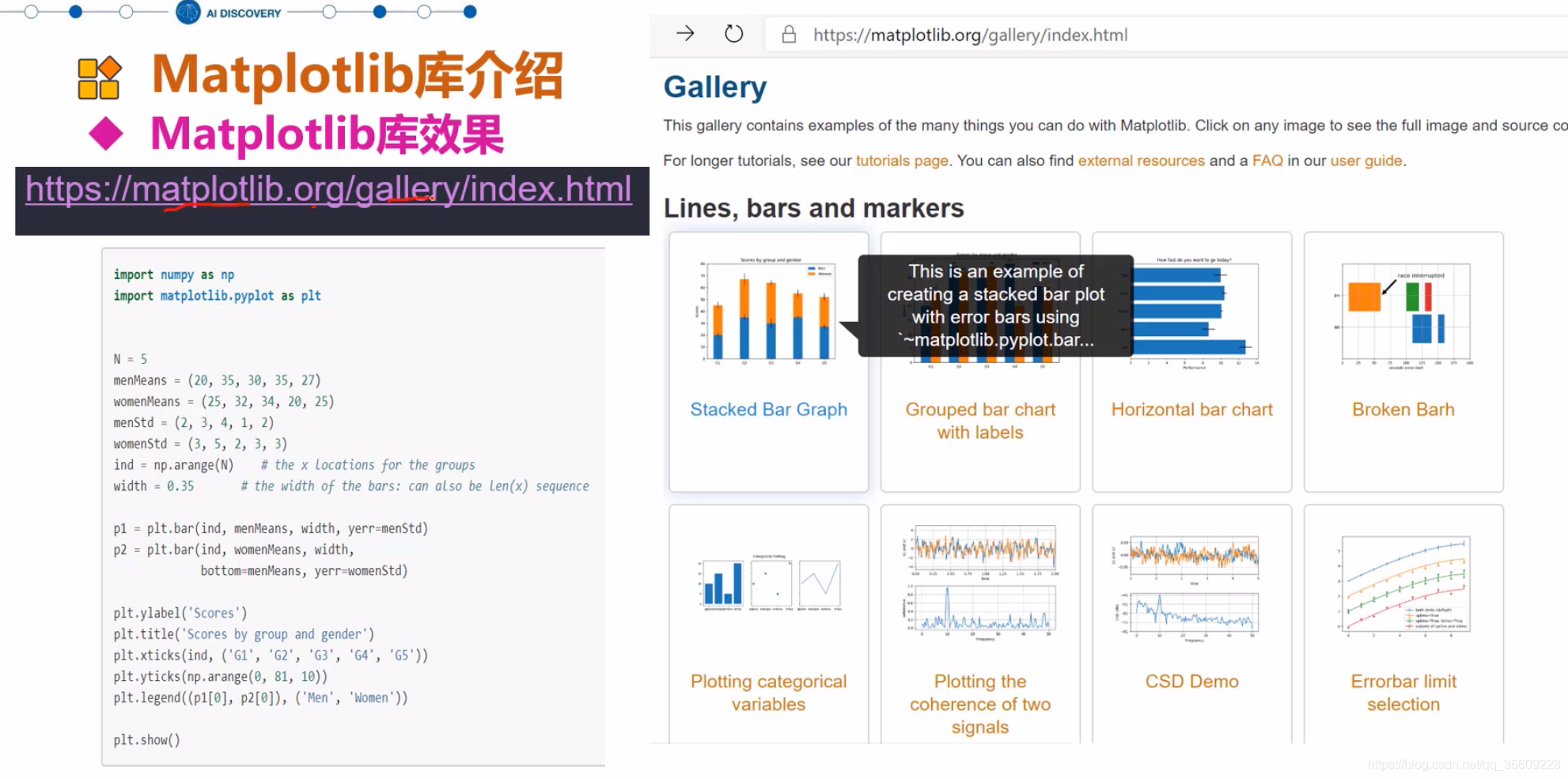Click the Lines, bars and markers heading

(813, 208)
